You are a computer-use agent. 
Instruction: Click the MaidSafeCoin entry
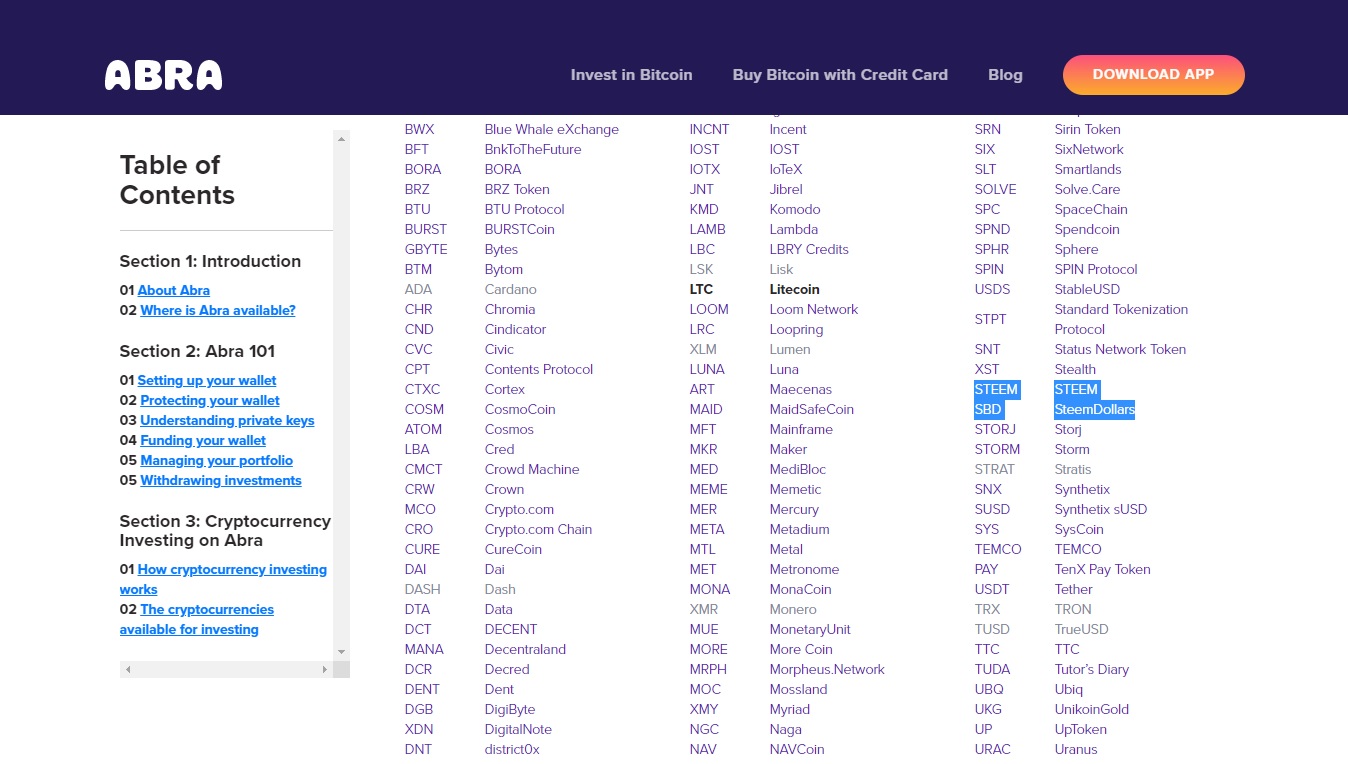click(811, 409)
